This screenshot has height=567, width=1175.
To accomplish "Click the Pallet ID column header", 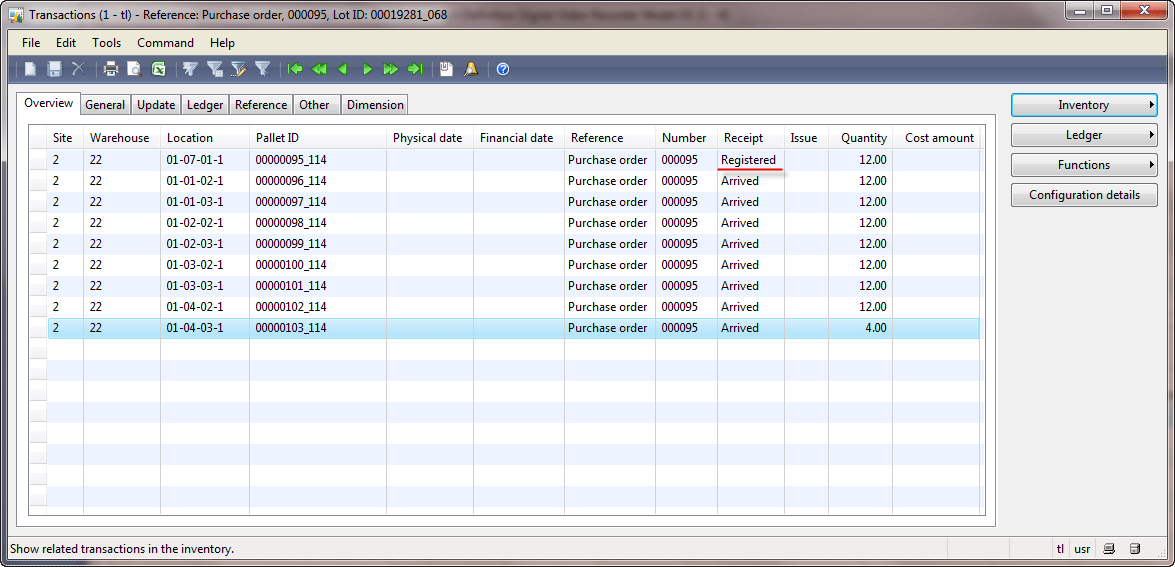I will [318, 138].
